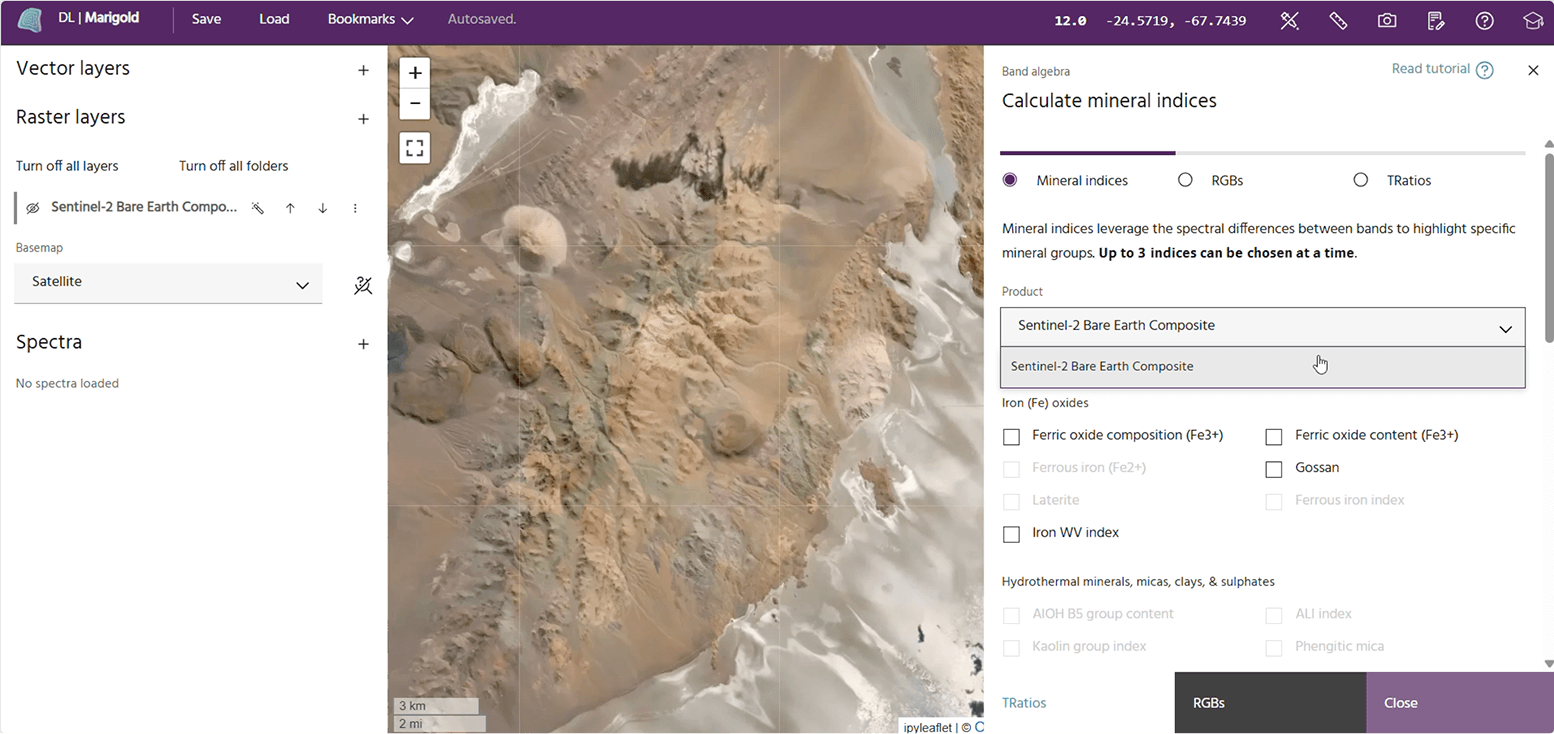Add a new spectra with the plus control
1554x734 pixels.
[x=363, y=344]
